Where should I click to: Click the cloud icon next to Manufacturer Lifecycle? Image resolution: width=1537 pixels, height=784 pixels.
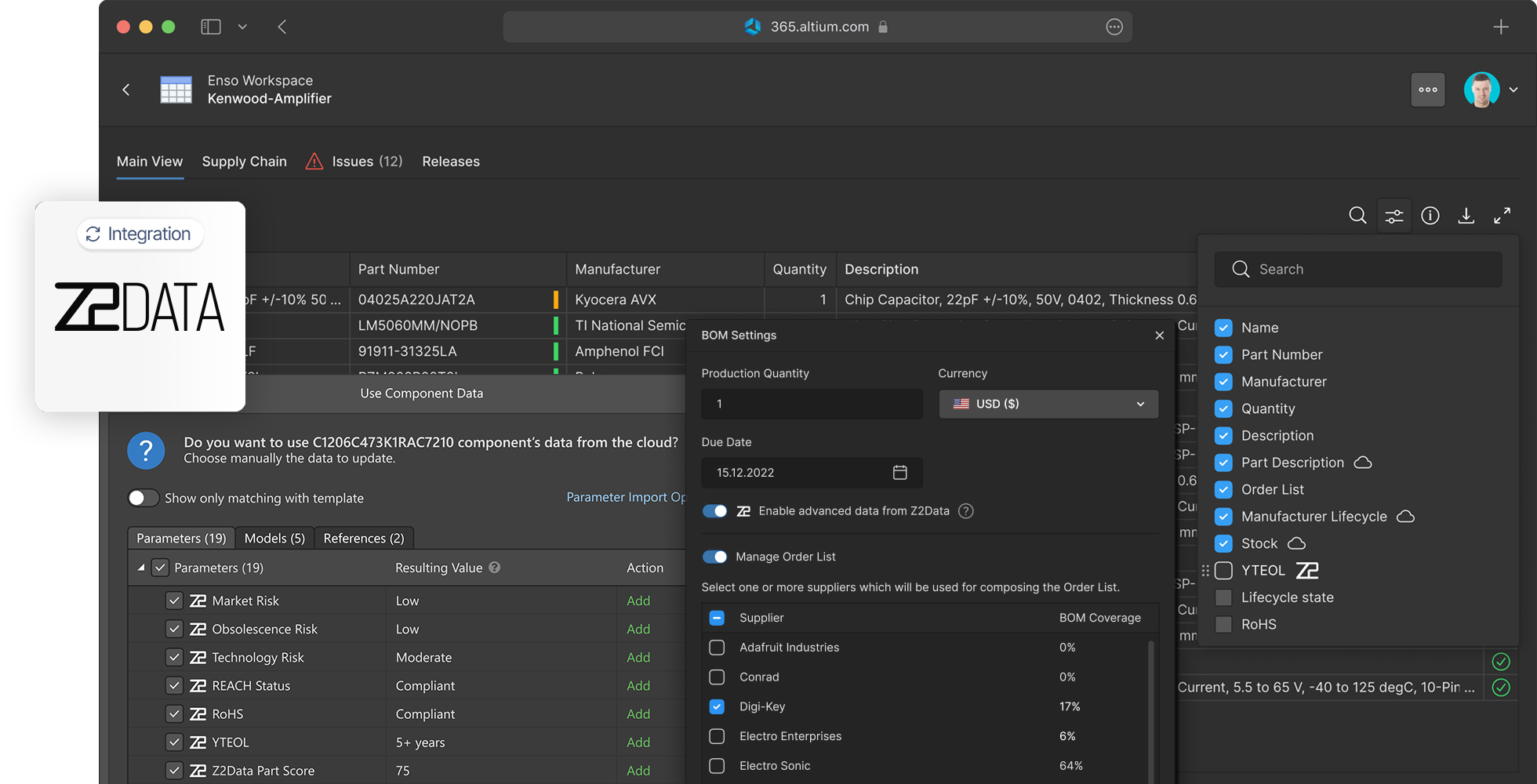(x=1406, y=517)
